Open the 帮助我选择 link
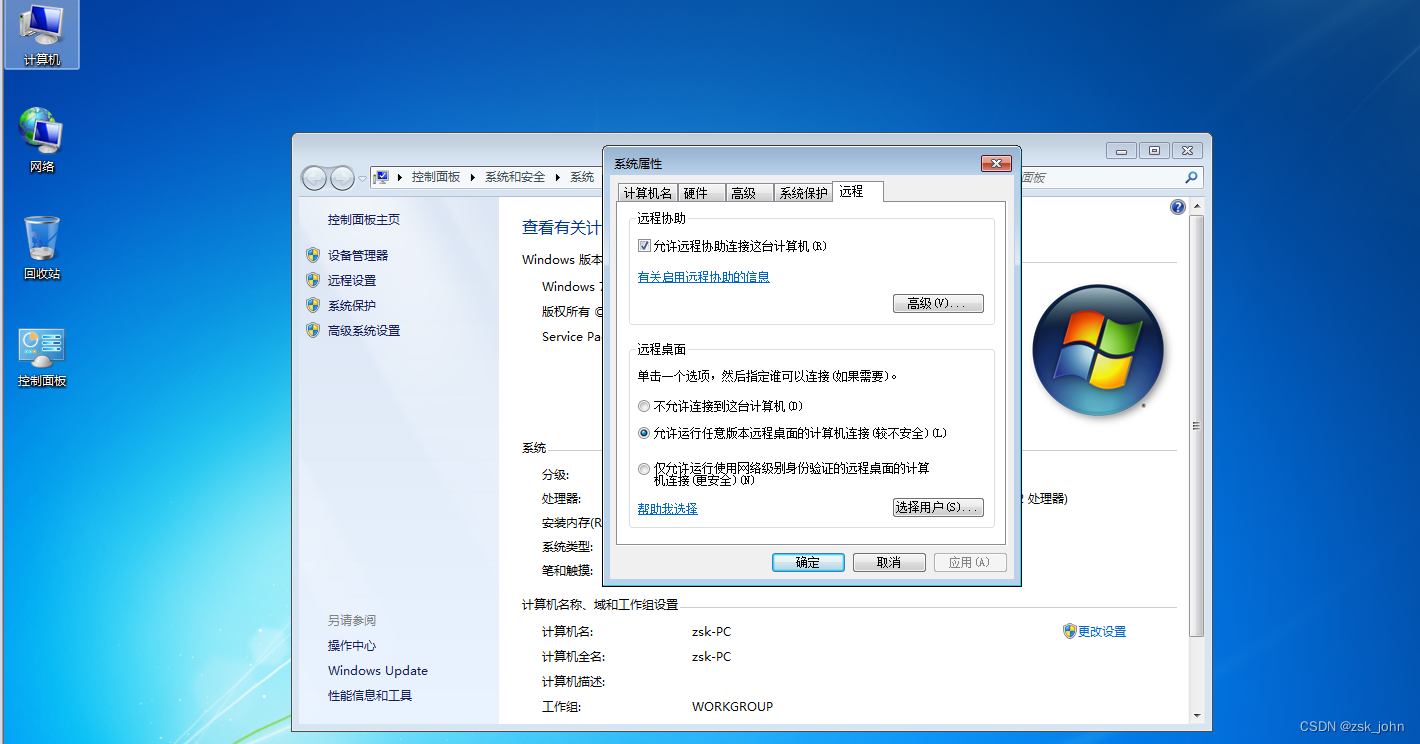This screenshot has height=744, width=1420. click(668, 509)
